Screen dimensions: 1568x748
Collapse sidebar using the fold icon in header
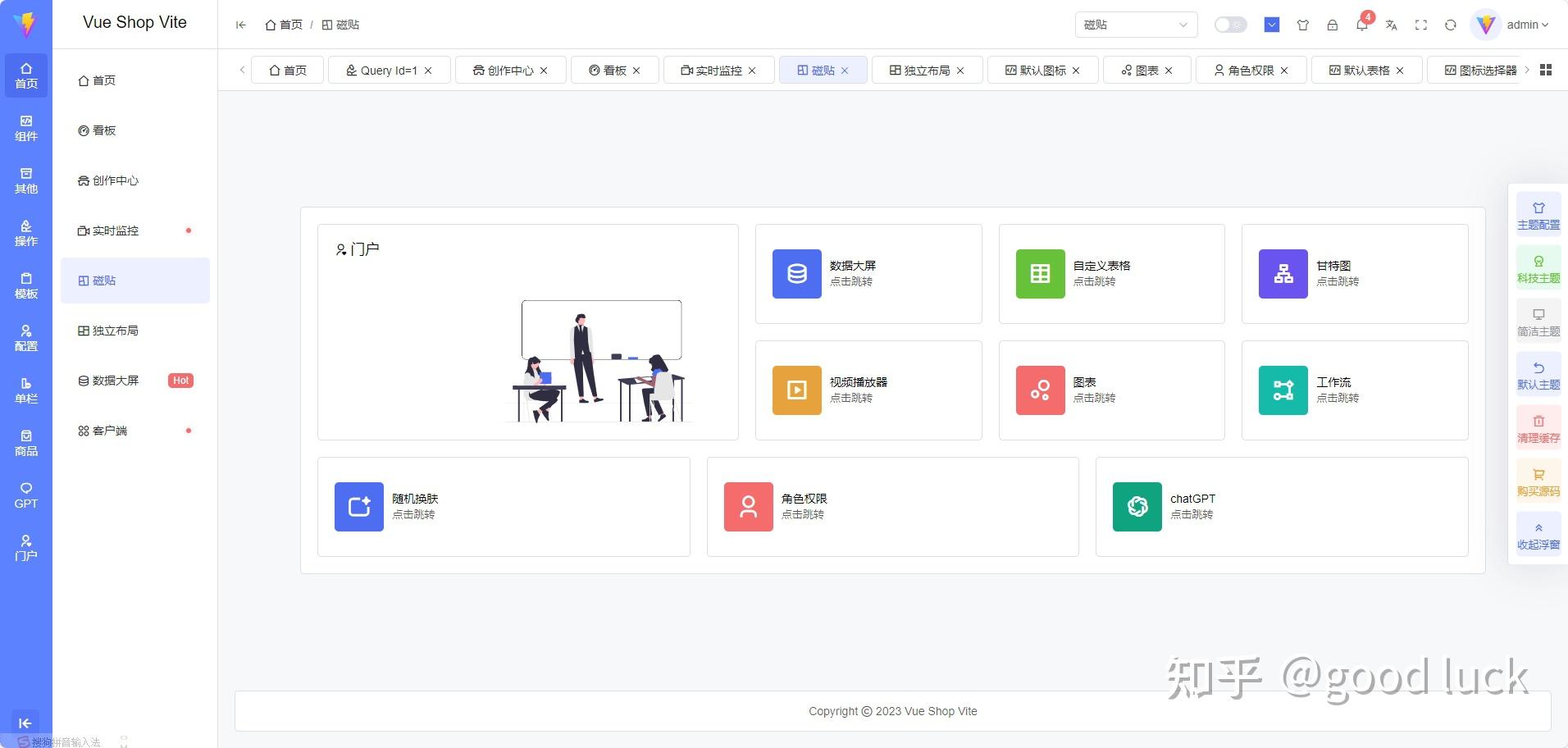click(x=241, y=25)
